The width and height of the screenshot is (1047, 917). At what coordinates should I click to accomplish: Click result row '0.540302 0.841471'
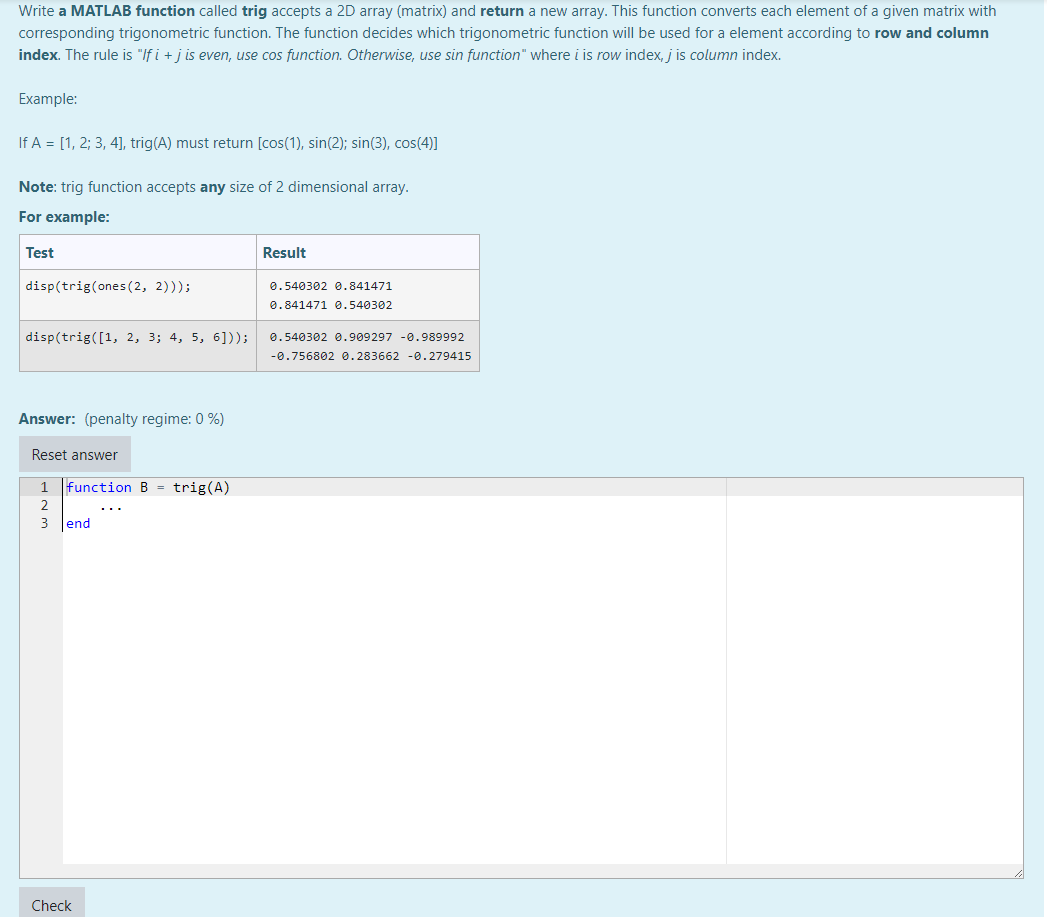pos(331,286)
